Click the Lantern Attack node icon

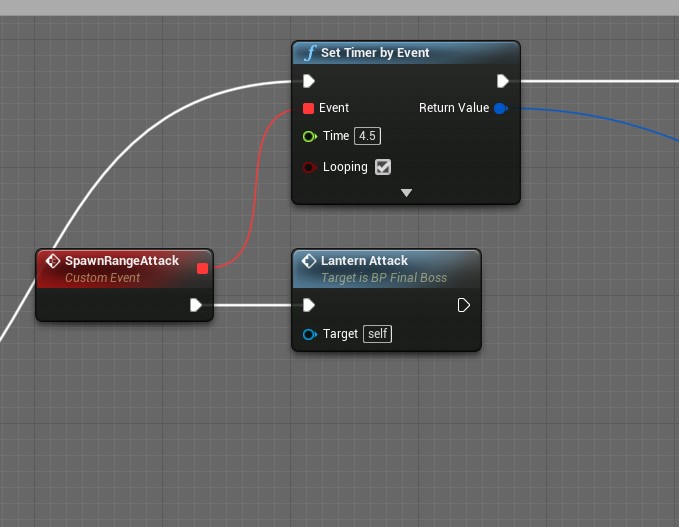tap(309, 261)
